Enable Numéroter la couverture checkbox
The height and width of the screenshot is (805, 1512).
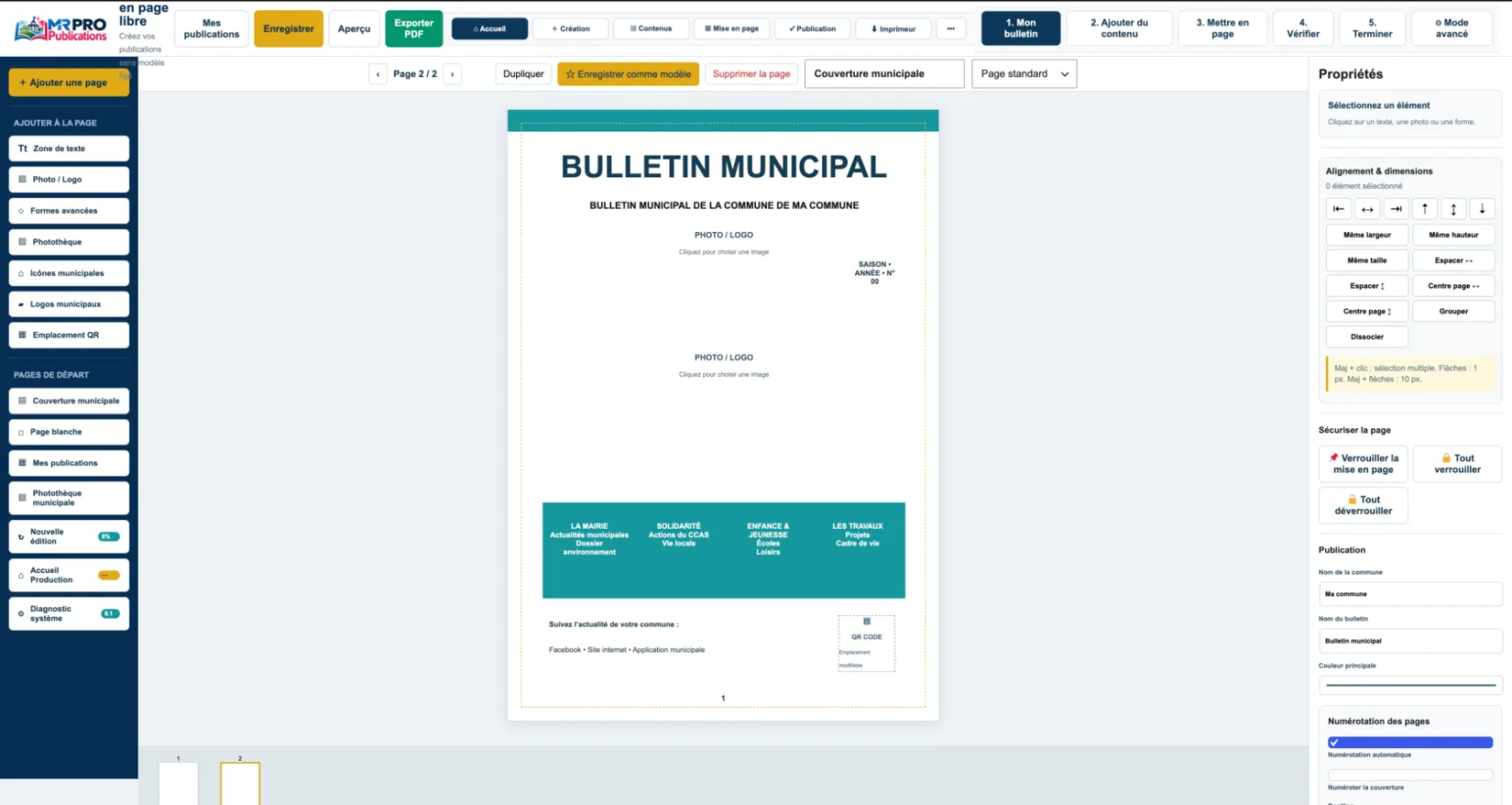pos(1409,775)
